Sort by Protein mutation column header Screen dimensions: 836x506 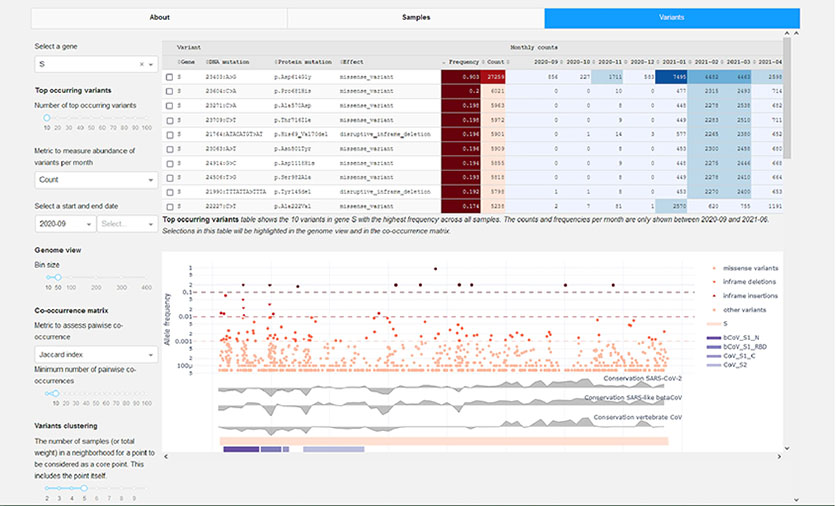pos(303,62)
